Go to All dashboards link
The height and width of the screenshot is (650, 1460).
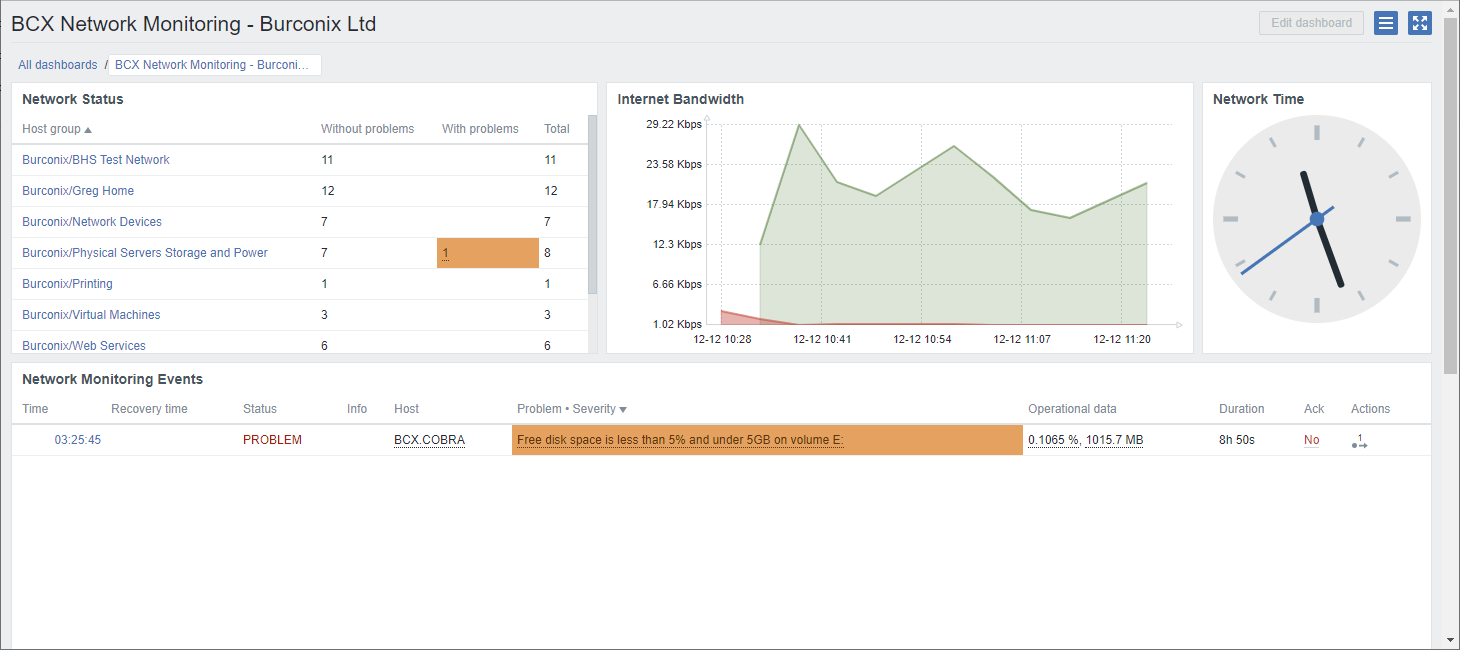[58, 65]
